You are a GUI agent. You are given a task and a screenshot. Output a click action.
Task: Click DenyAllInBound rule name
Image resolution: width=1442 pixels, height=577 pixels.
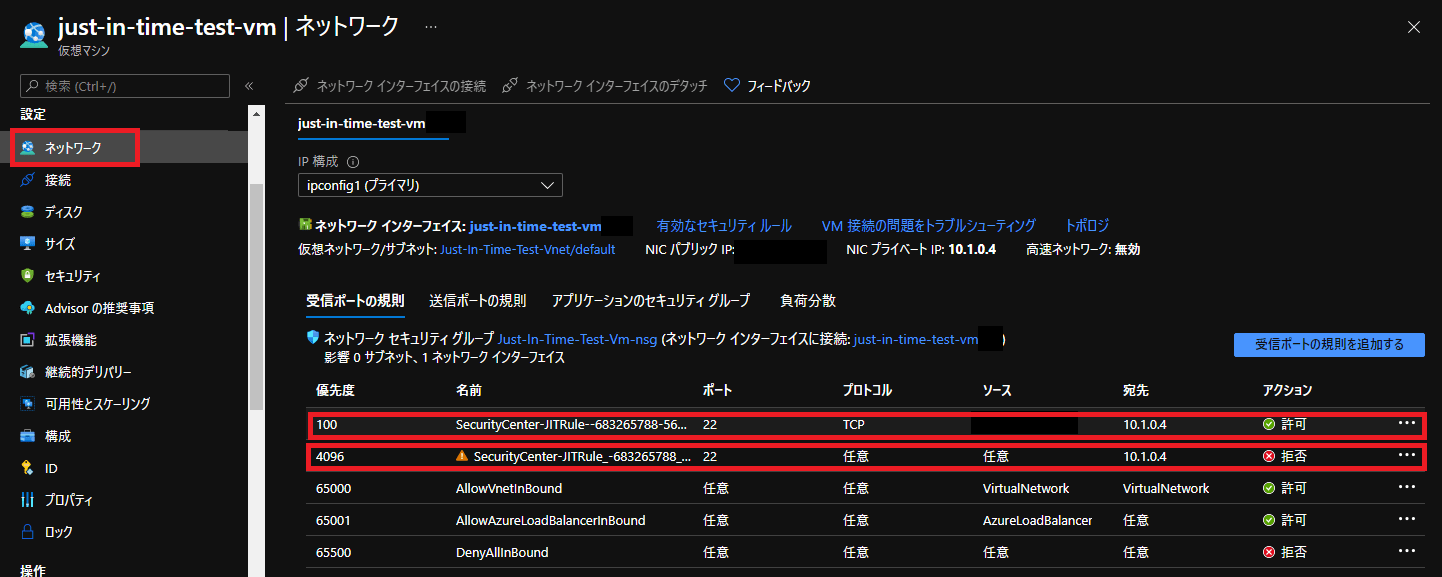(502, 552)
